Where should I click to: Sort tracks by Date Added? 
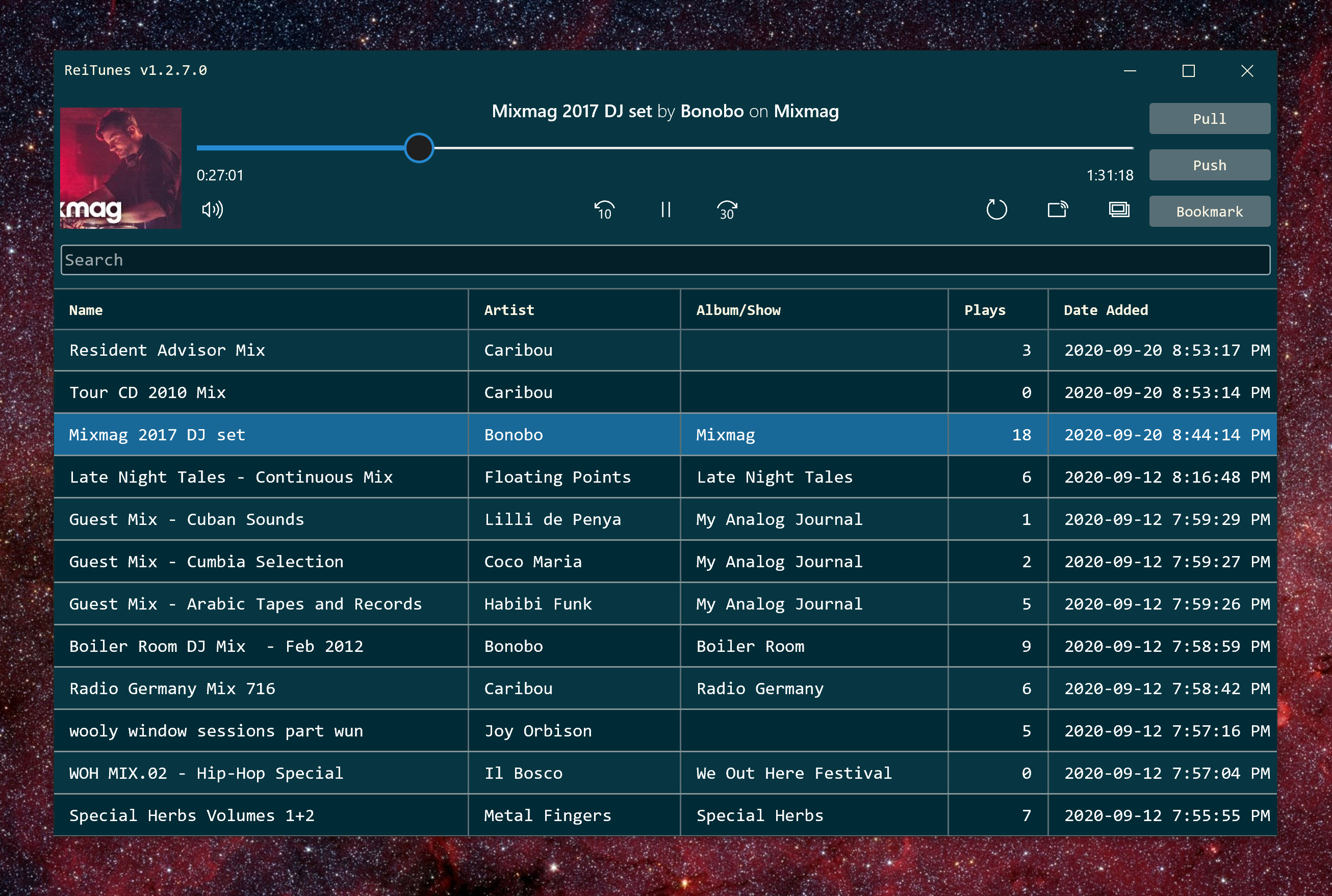pyautogui.click(x=1105, y=310)
